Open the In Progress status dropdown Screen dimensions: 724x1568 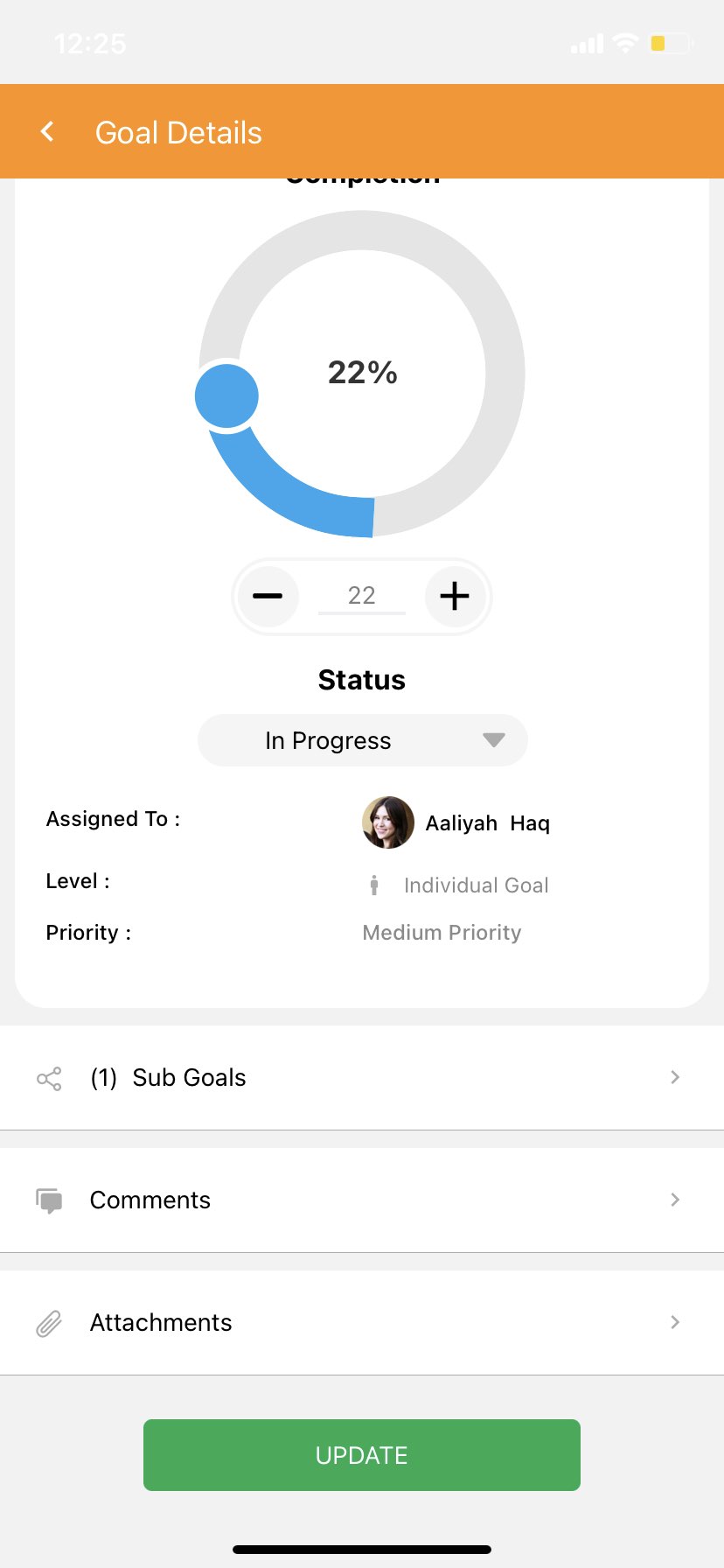(362, 740)
